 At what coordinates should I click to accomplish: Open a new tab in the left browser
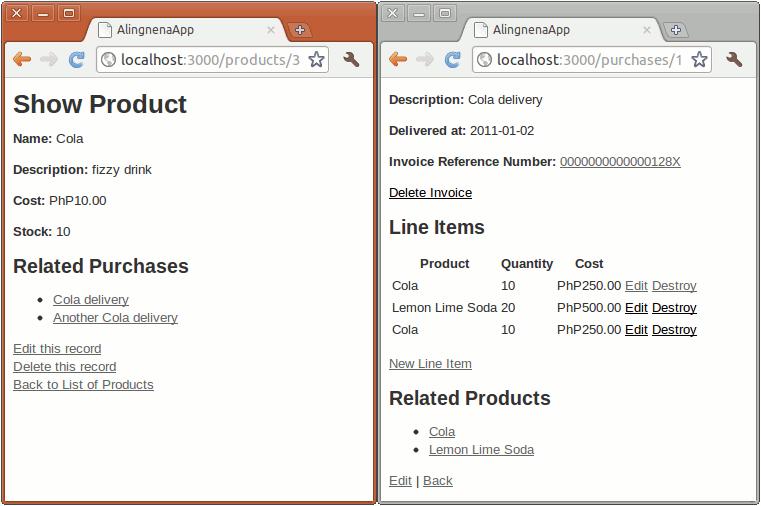click(299, 30)
